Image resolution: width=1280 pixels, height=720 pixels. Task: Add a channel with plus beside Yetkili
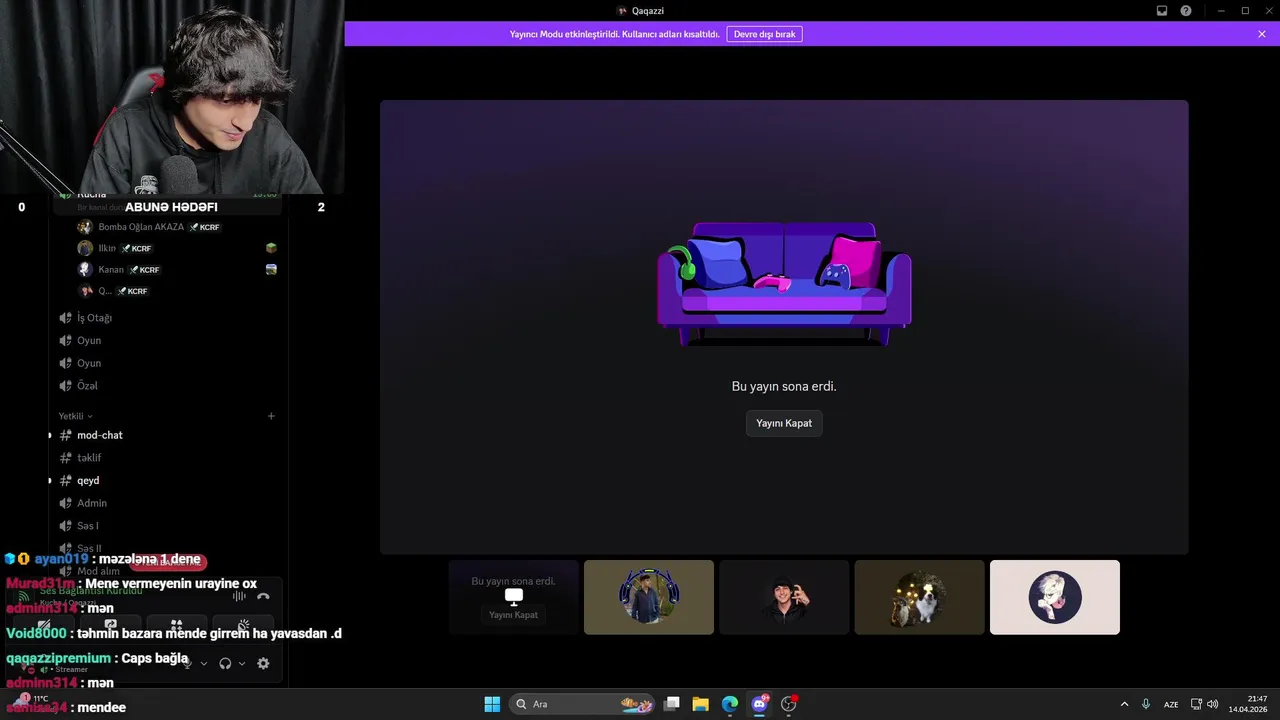pos(271,416)
